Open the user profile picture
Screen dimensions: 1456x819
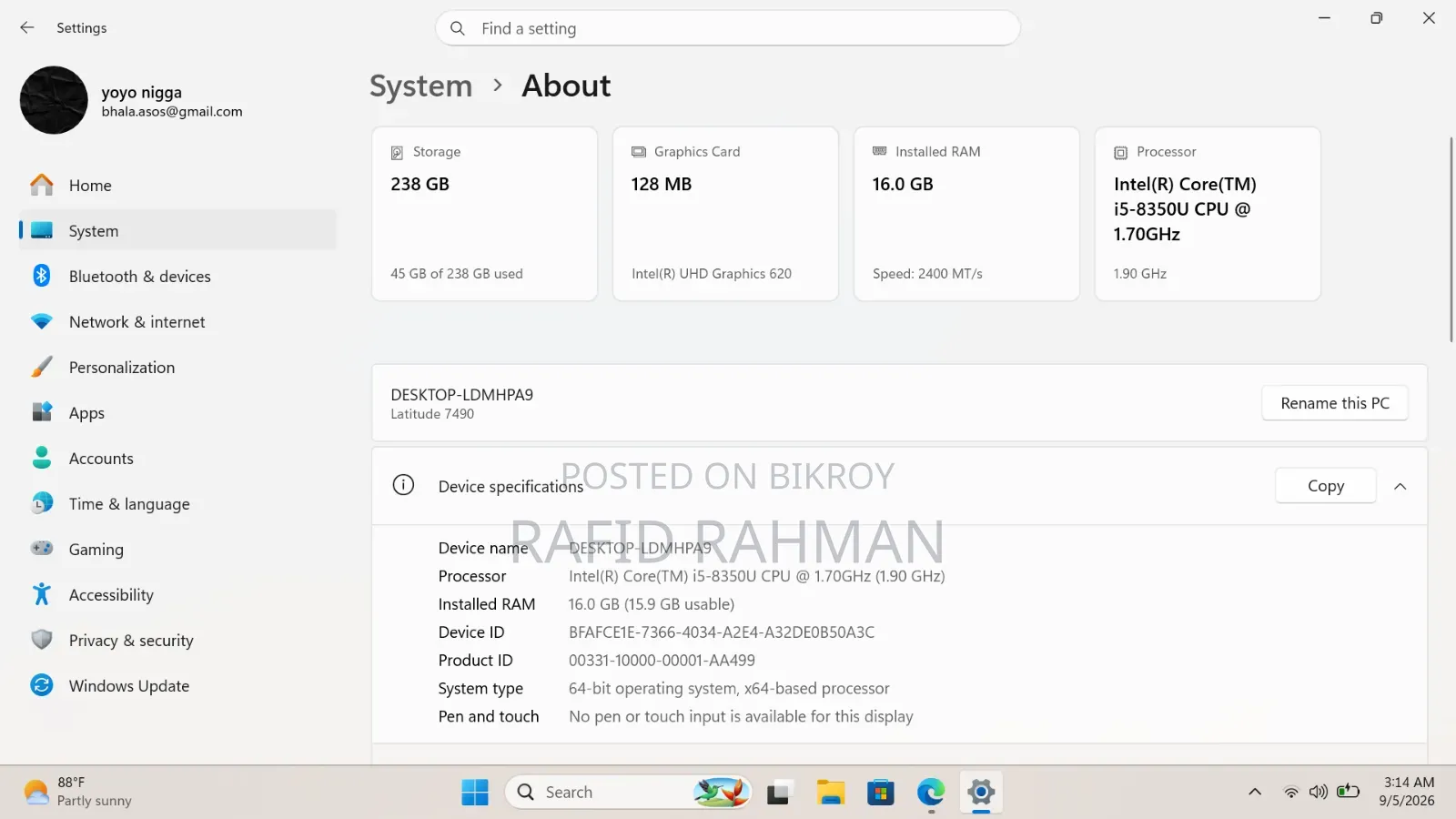pyautogui.click(x=54, y=100)
